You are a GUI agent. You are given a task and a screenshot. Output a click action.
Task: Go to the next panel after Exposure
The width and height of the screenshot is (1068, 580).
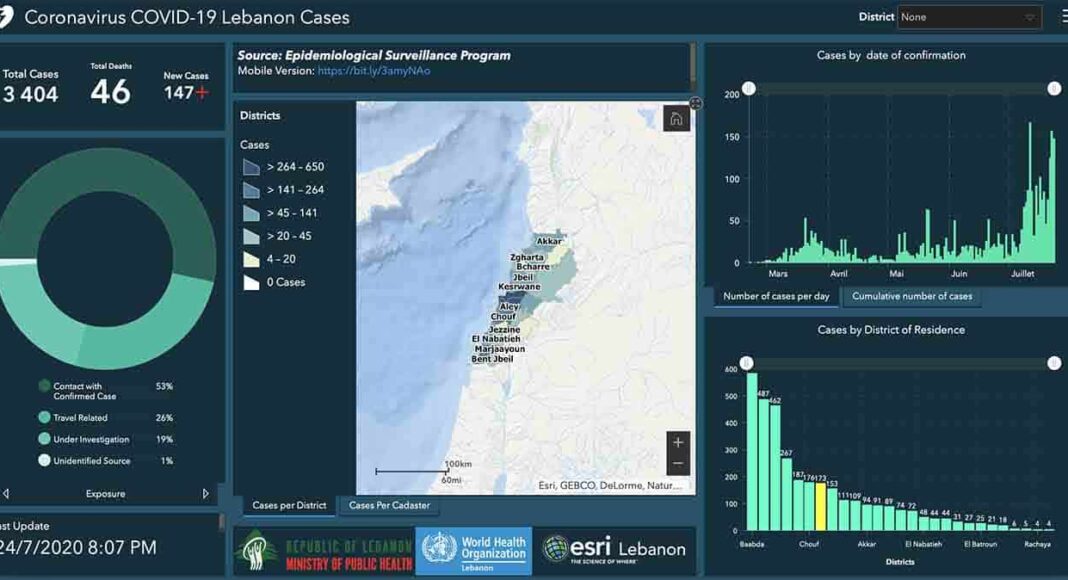pyautogui.click(x=206, y=494)
